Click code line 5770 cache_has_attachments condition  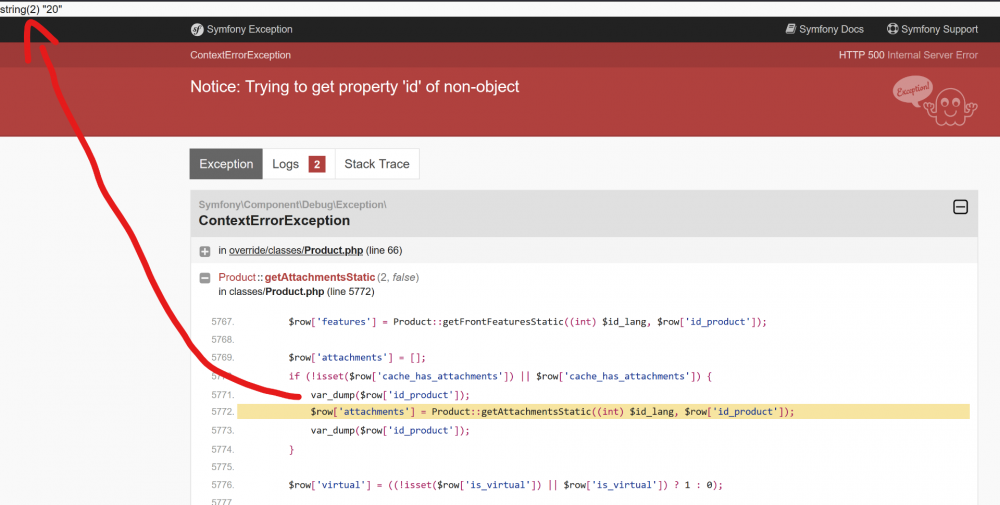tap(500, 377)
